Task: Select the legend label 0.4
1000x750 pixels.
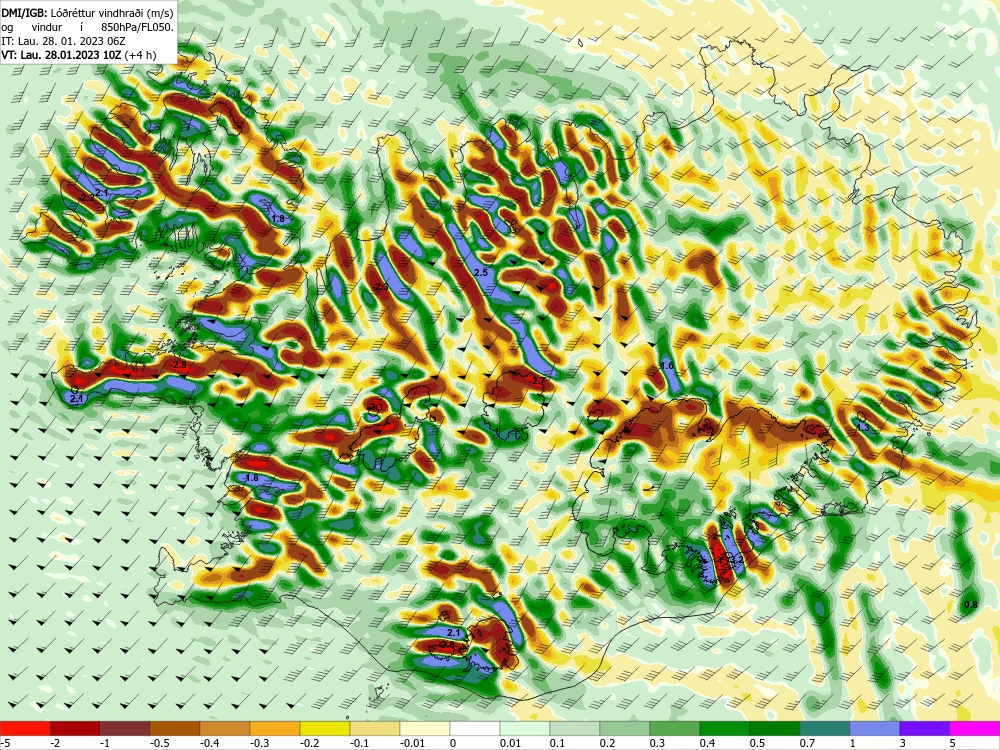Action: click(707, 742)
